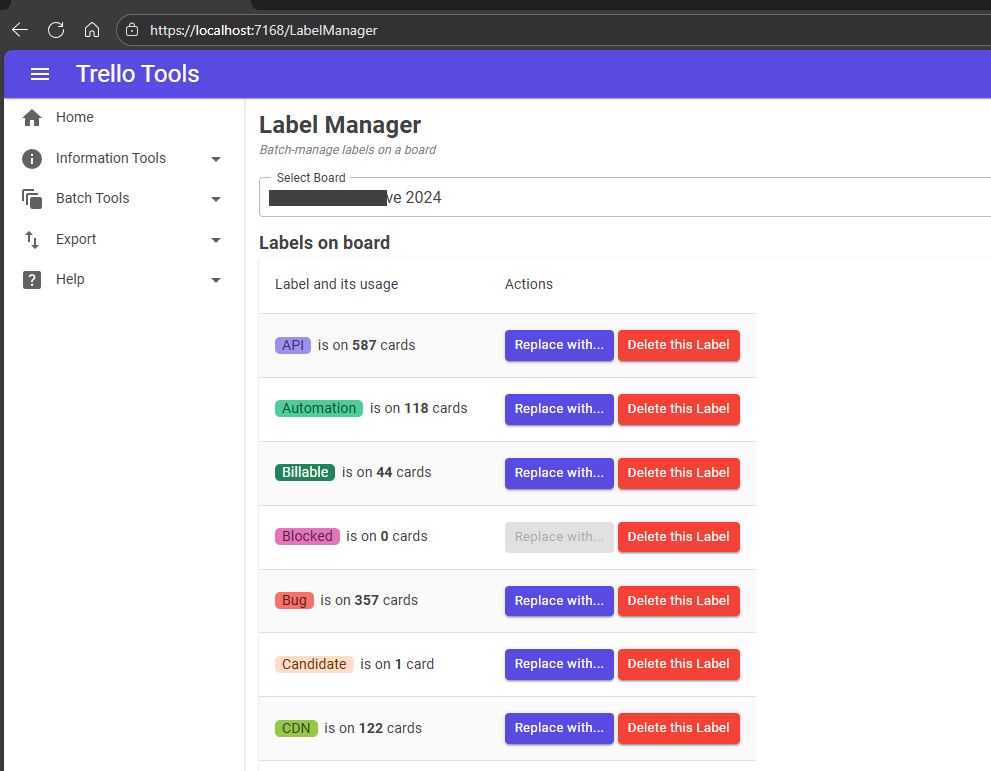991x771 pixels.
Task: Click Replace with for the Automation label
Action: (x=559, y=409)
